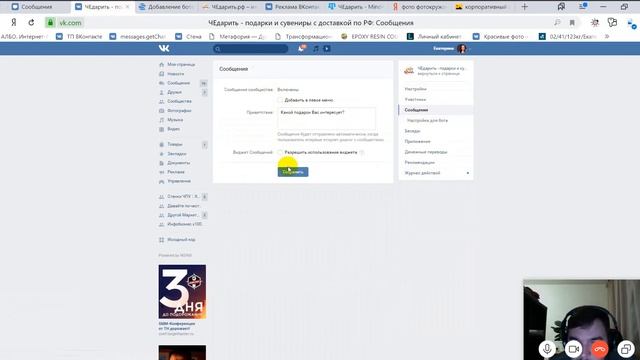Click the video play icon in VK header
This screenshot has height=360, width=640.
pos(327,49)
